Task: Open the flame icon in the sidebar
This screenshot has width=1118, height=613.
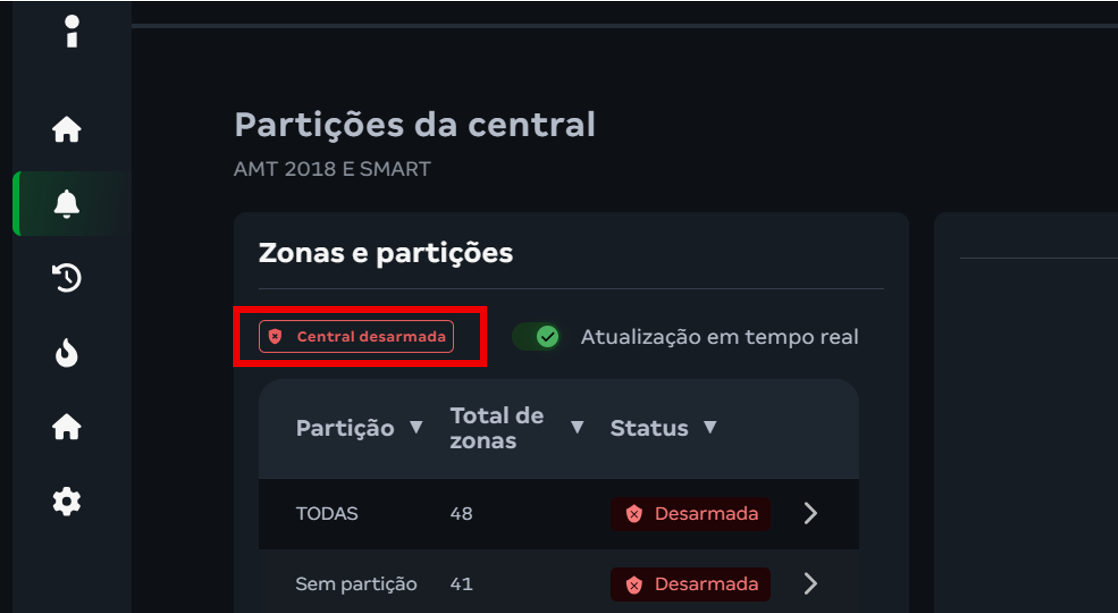Action: click(x=67, y=353)
